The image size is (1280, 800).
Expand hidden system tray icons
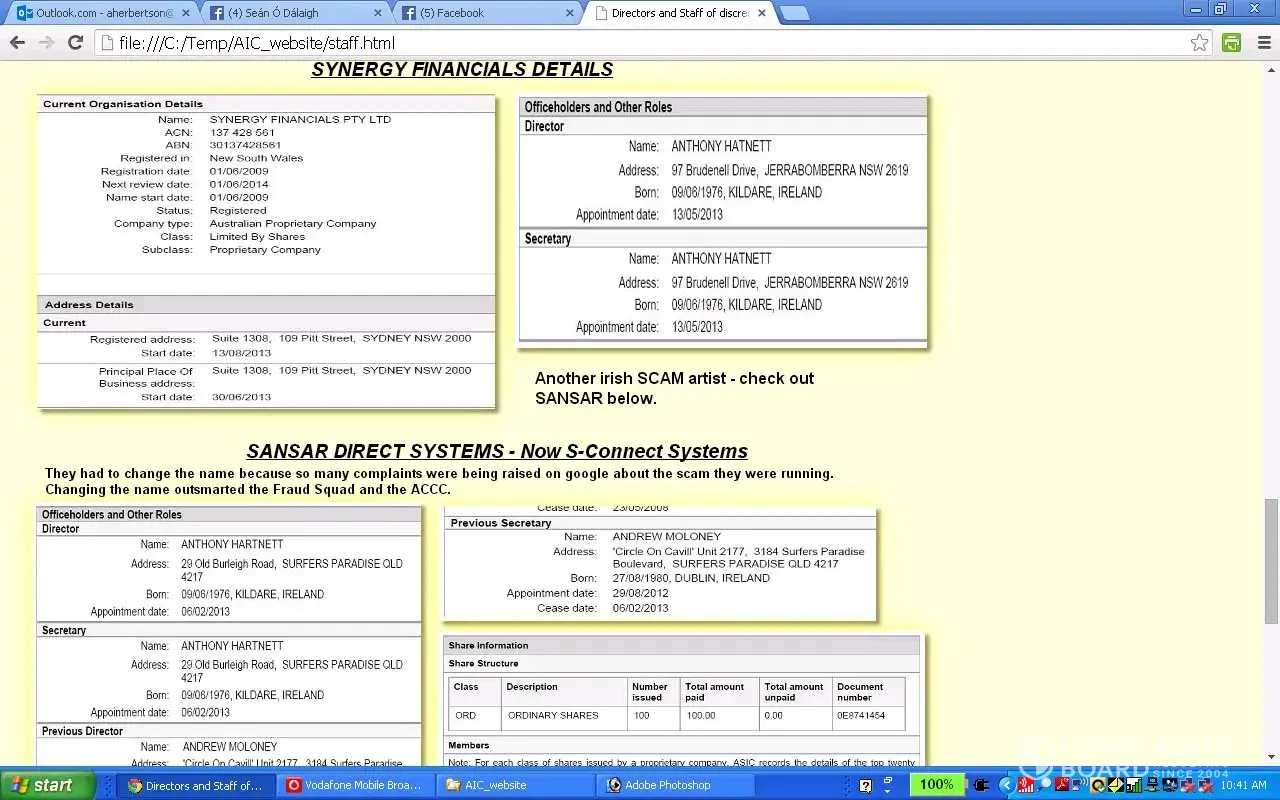click(x=1008, y=785)
